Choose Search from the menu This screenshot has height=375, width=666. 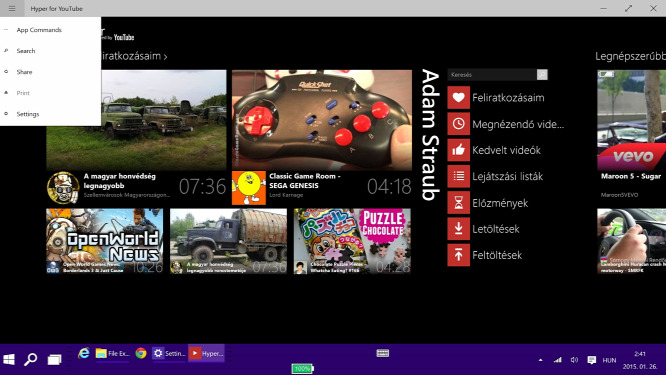(51, 51)
